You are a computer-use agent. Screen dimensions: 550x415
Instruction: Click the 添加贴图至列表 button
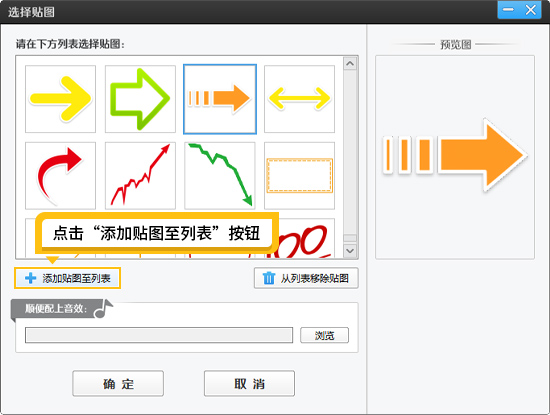pyautogui.click(x=67, y=278)
